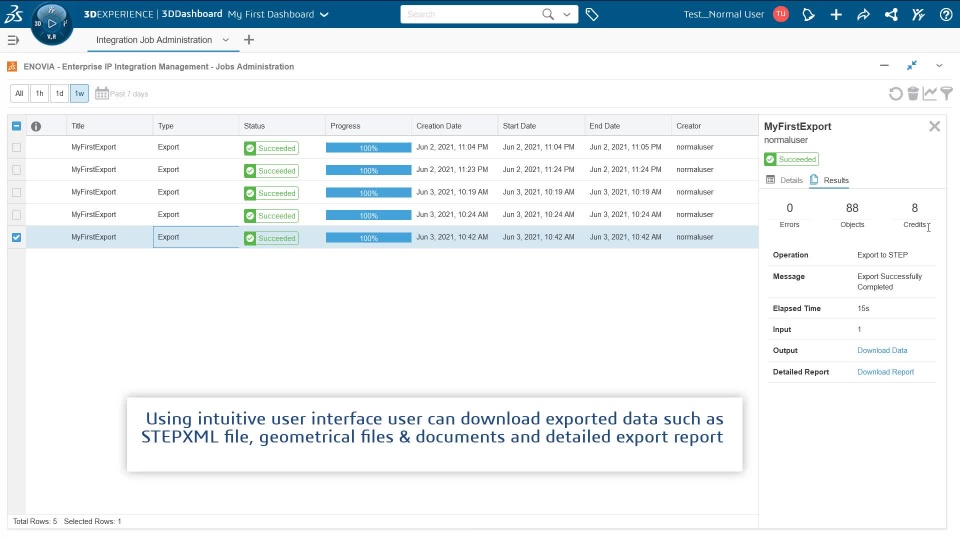960x540 pixels.
Task: Toggle the left sidebar menu icon
Action: [x=13, y=40]
